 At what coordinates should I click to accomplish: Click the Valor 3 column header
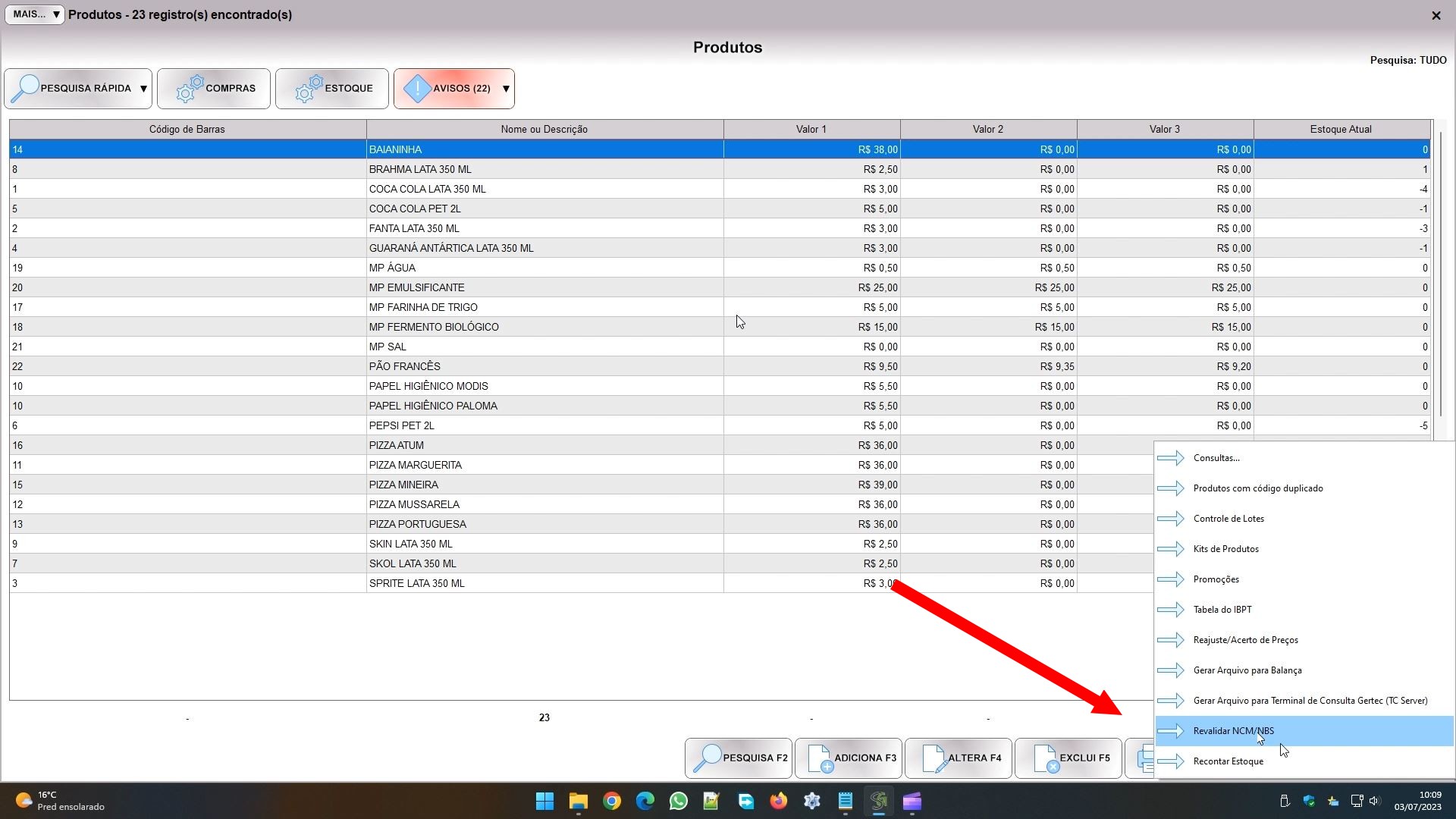point(1165,129)
